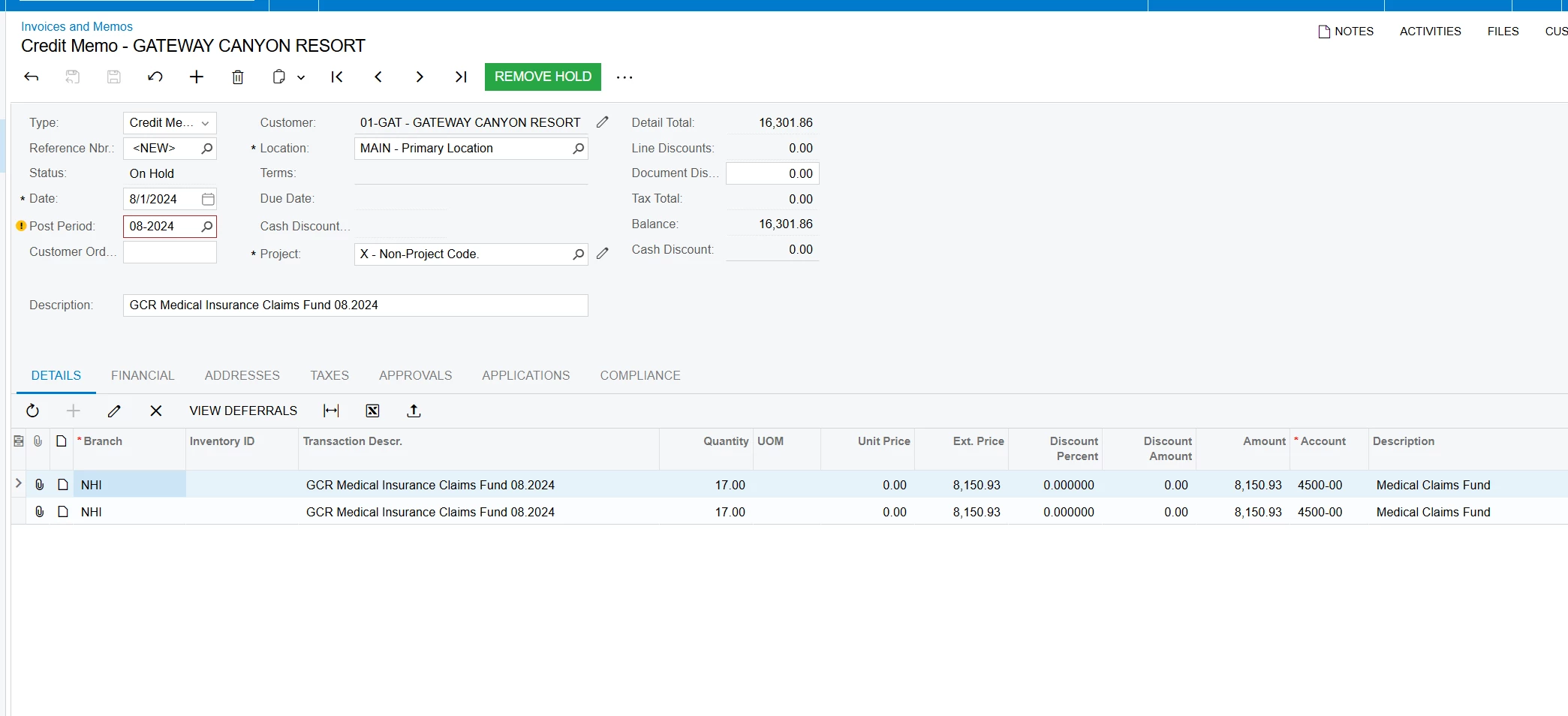
Task: Open the more actions ellipsis menu
Action: pyautogui.click(x=624, y=77)
